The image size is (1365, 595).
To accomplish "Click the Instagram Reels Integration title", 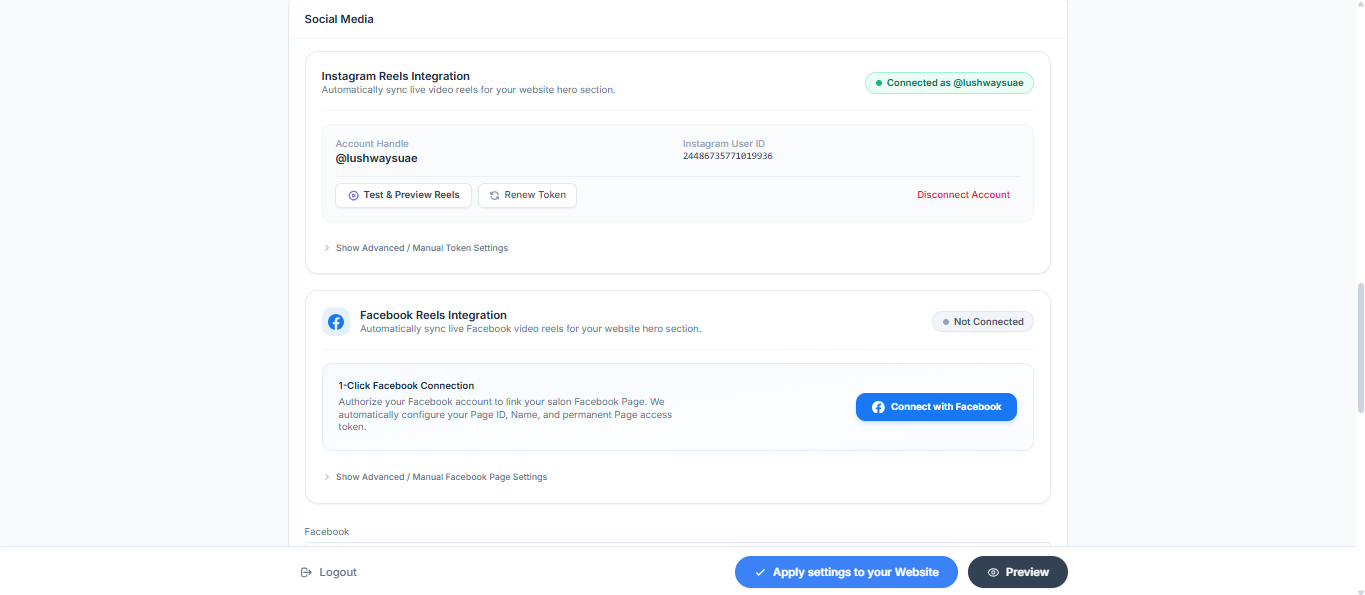I will point(395,76).
